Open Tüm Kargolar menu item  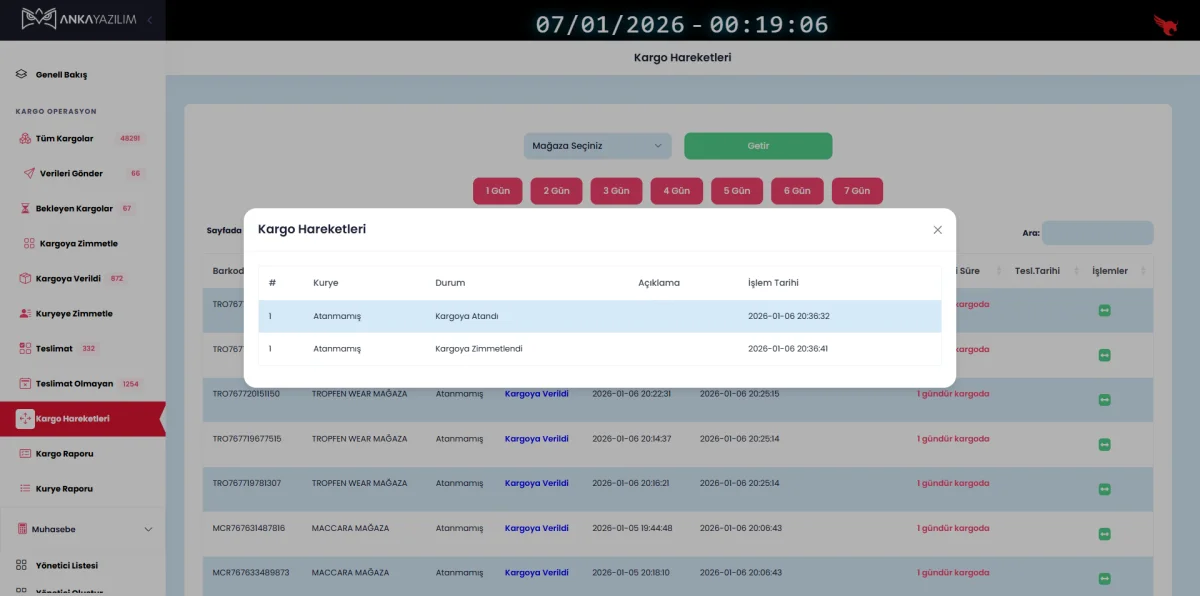[x=64, y=138]
